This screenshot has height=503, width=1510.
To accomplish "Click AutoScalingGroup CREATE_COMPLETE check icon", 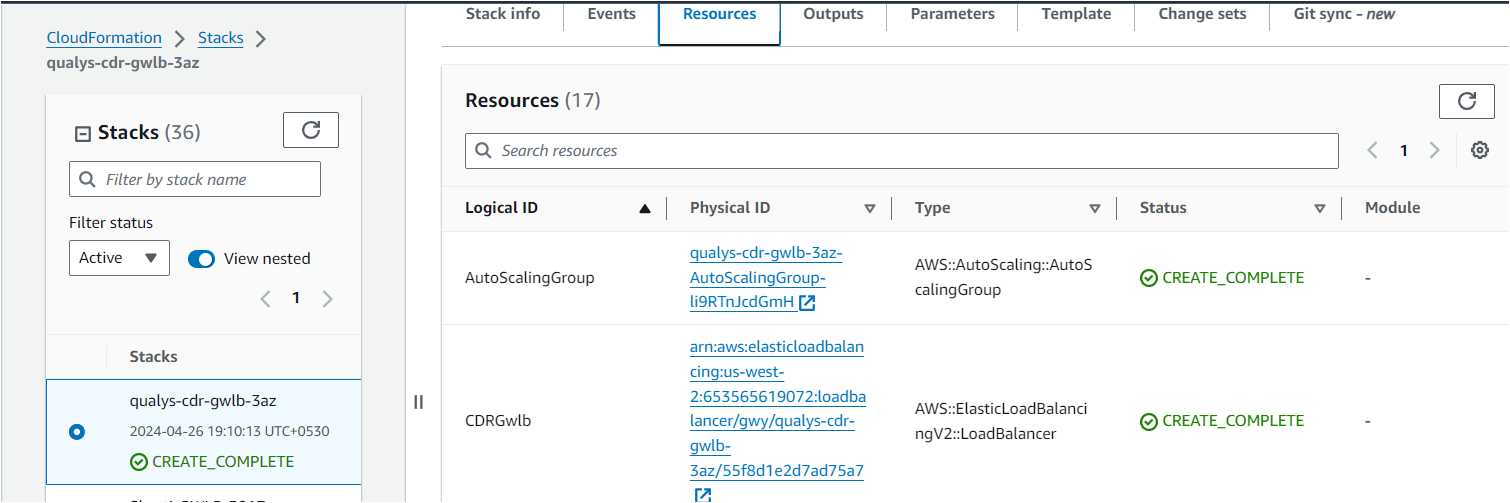I will (x=1149, y=278).
